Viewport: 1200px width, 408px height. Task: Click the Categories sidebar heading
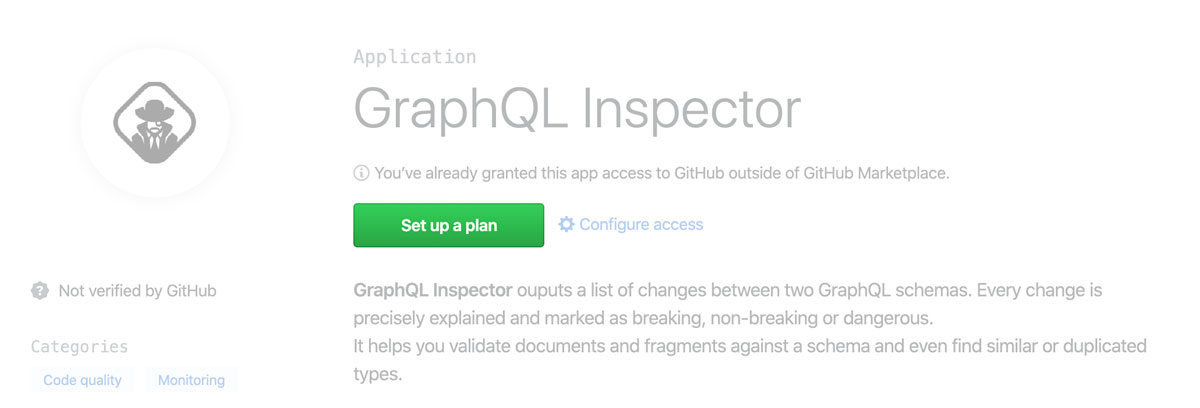coord(79,347)
